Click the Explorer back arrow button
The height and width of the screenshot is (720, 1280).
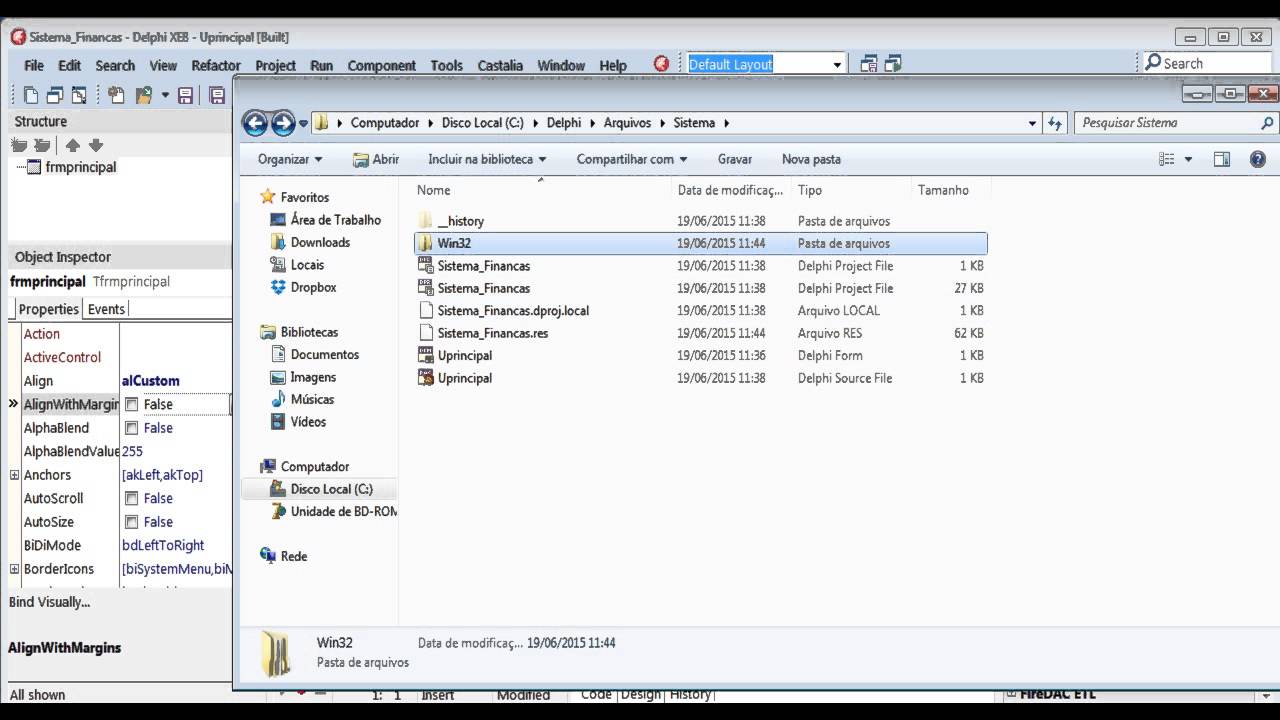pyautogui.click(x=255, y=123)
